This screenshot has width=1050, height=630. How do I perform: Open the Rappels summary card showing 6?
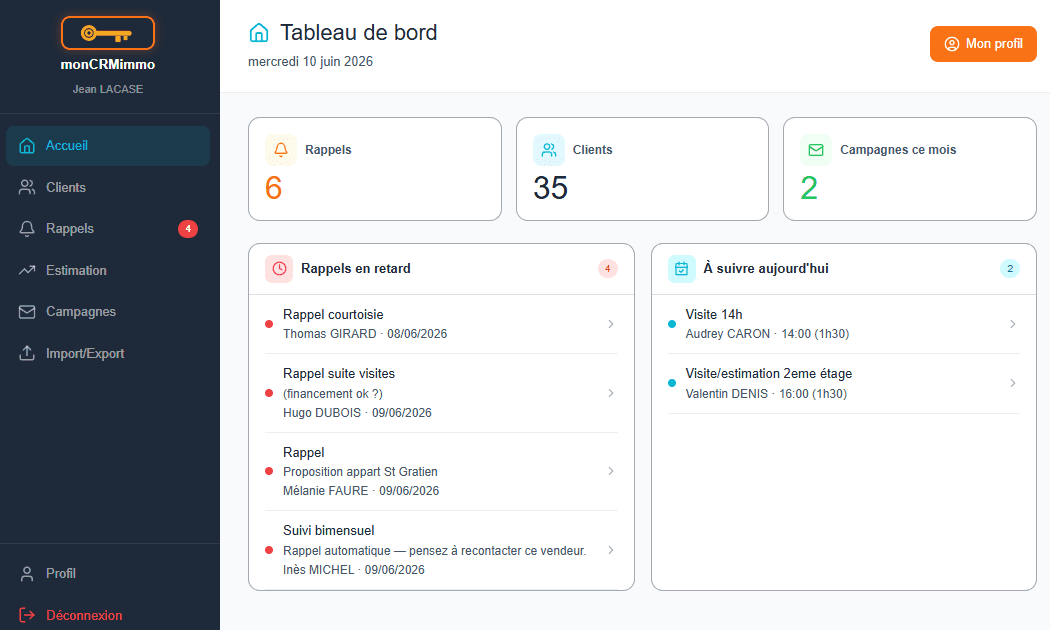tap(375, 169)
